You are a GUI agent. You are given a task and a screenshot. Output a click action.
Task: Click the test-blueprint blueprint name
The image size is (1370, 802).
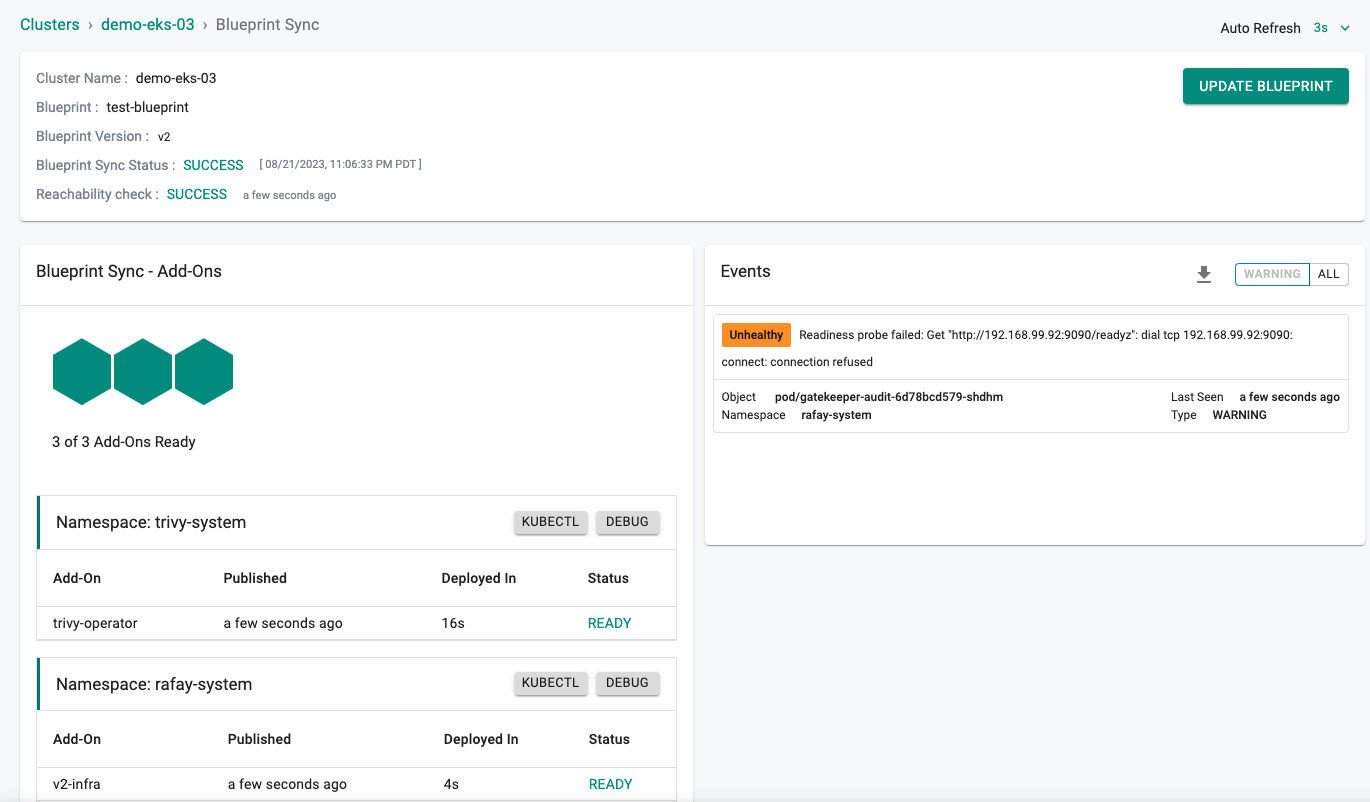pos(148,107)
